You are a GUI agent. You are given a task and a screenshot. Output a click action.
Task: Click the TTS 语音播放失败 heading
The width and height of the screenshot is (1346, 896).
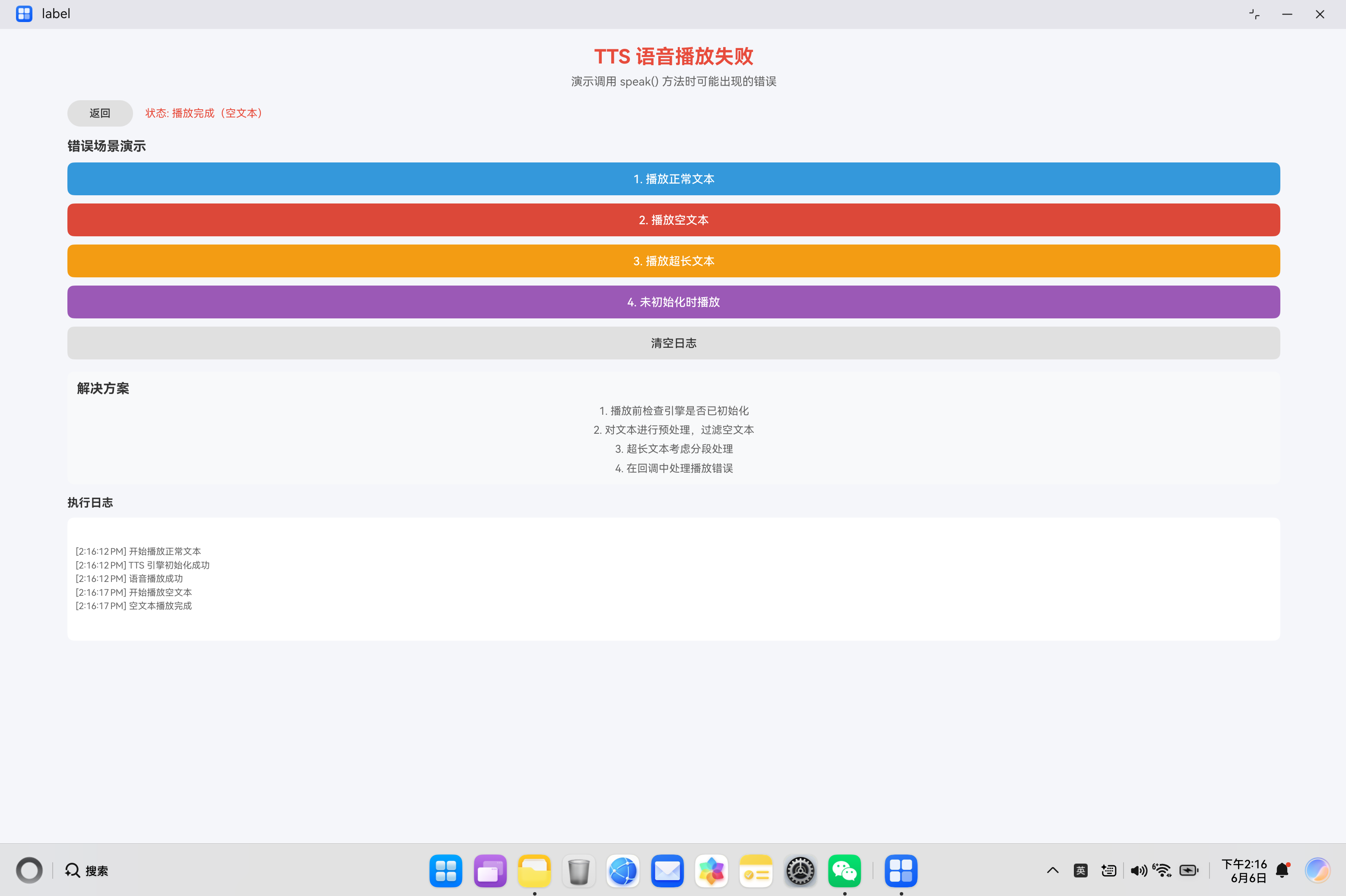pyautogui.click(x=673, y=56)
